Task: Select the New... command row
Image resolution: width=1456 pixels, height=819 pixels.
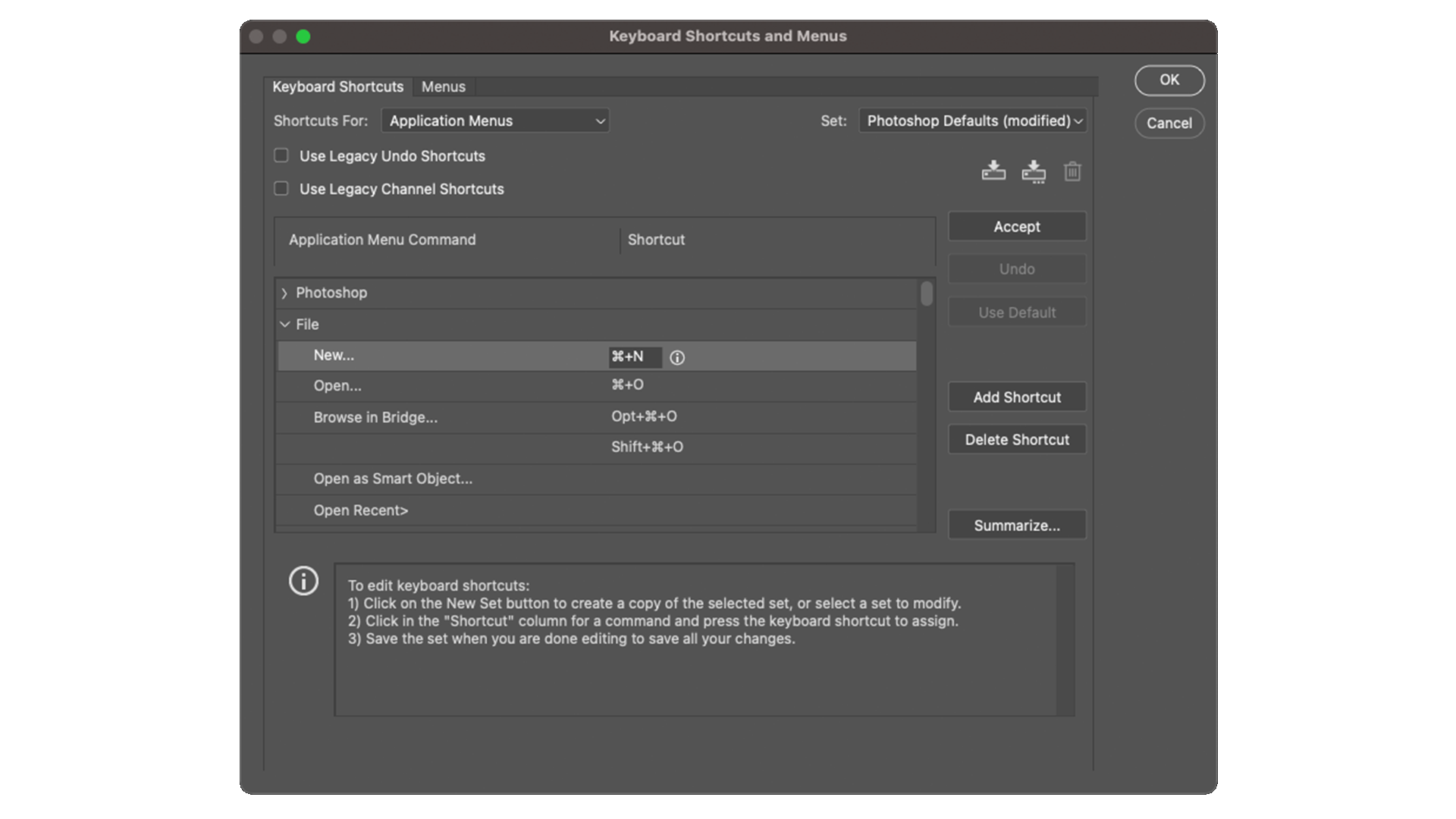Action: click(x=597, y=356)
